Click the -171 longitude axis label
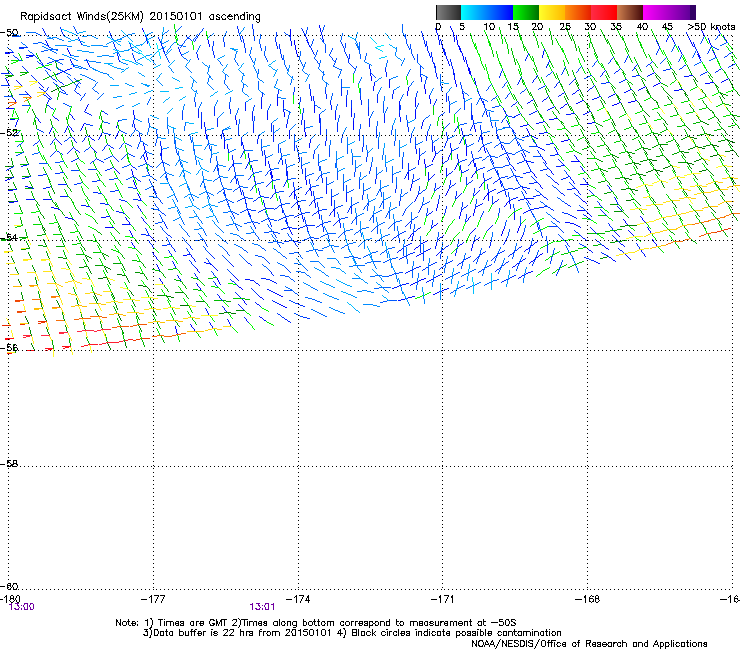Image resolution: width=740 pixels, height=650 pixels. coord(442,599)
